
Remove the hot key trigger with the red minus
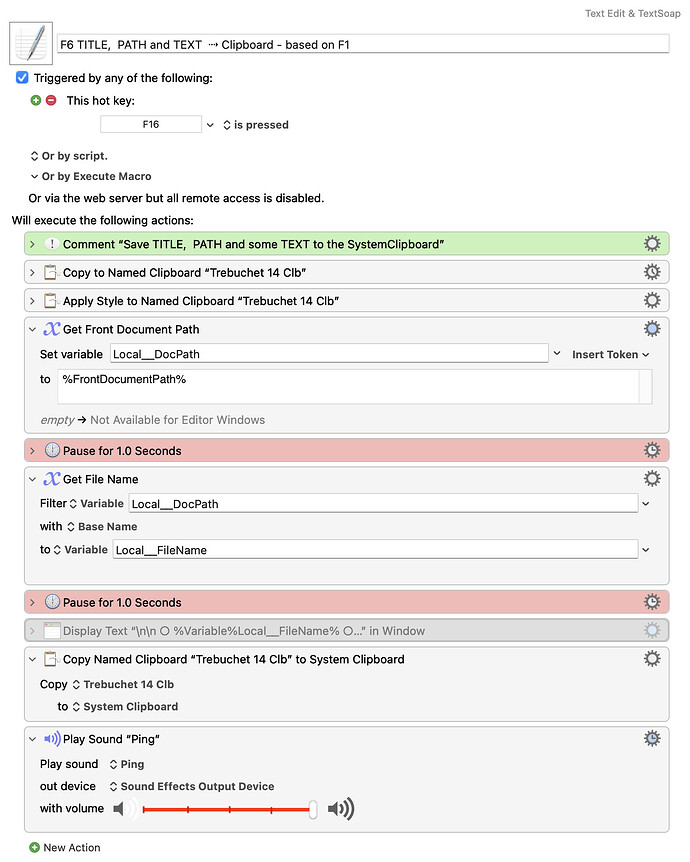(x=49, y=100)
